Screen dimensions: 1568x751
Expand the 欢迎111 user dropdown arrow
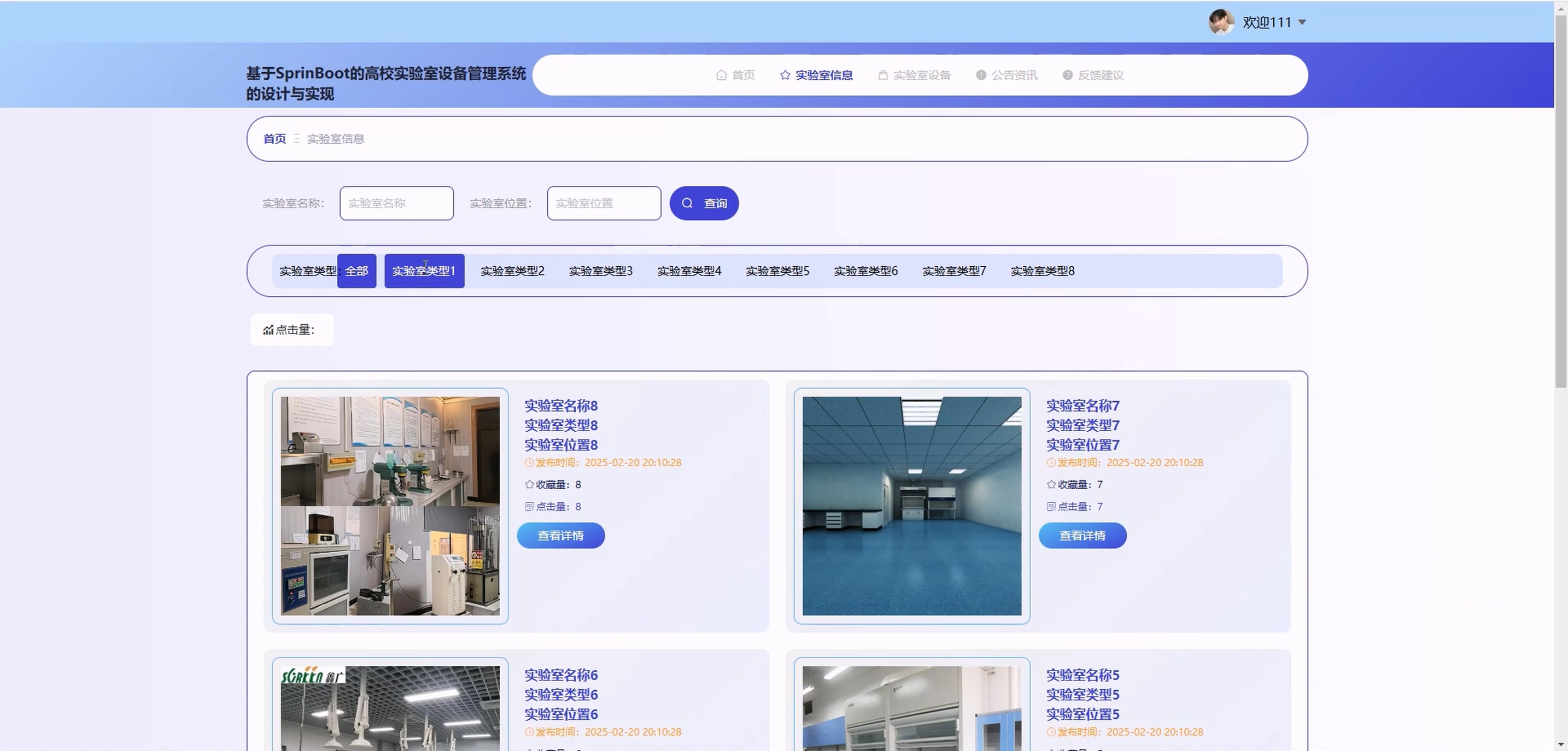pyautogui.click(x=1302, y=22)
